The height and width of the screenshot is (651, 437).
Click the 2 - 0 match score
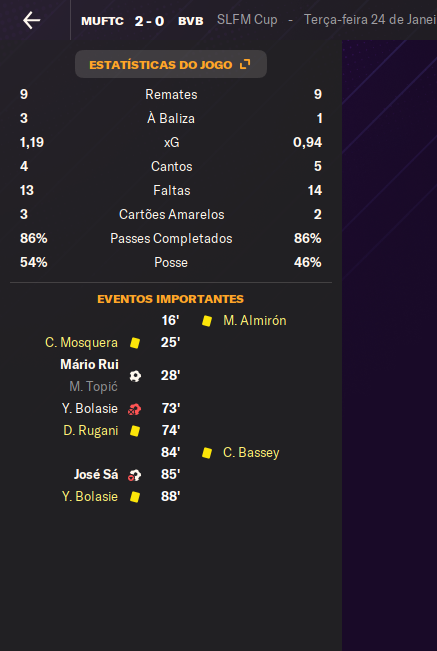[x=149, y=21]
